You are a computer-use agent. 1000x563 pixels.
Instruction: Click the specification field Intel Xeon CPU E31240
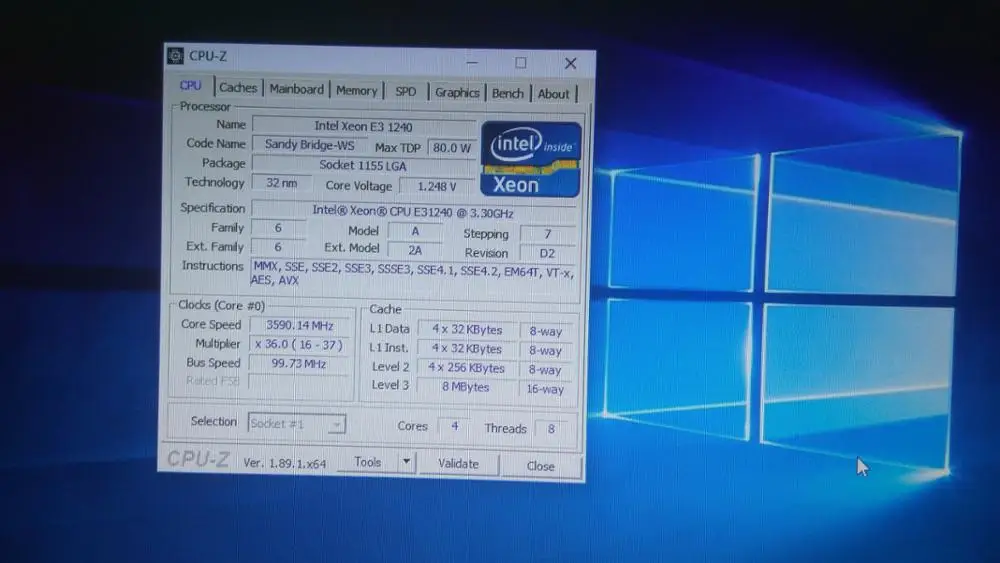pos(413,212)
